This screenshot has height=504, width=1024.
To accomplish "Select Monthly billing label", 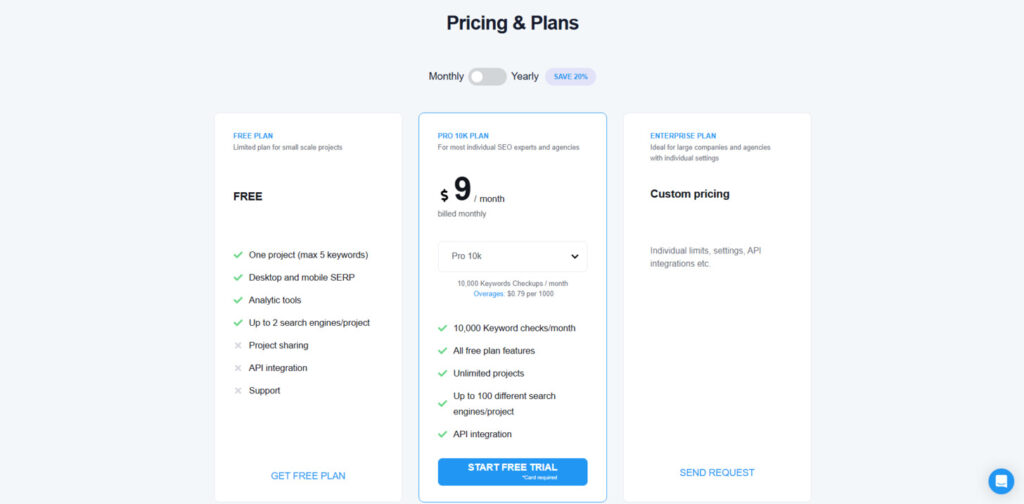I will pyautogui.click(x=446, y=76).
